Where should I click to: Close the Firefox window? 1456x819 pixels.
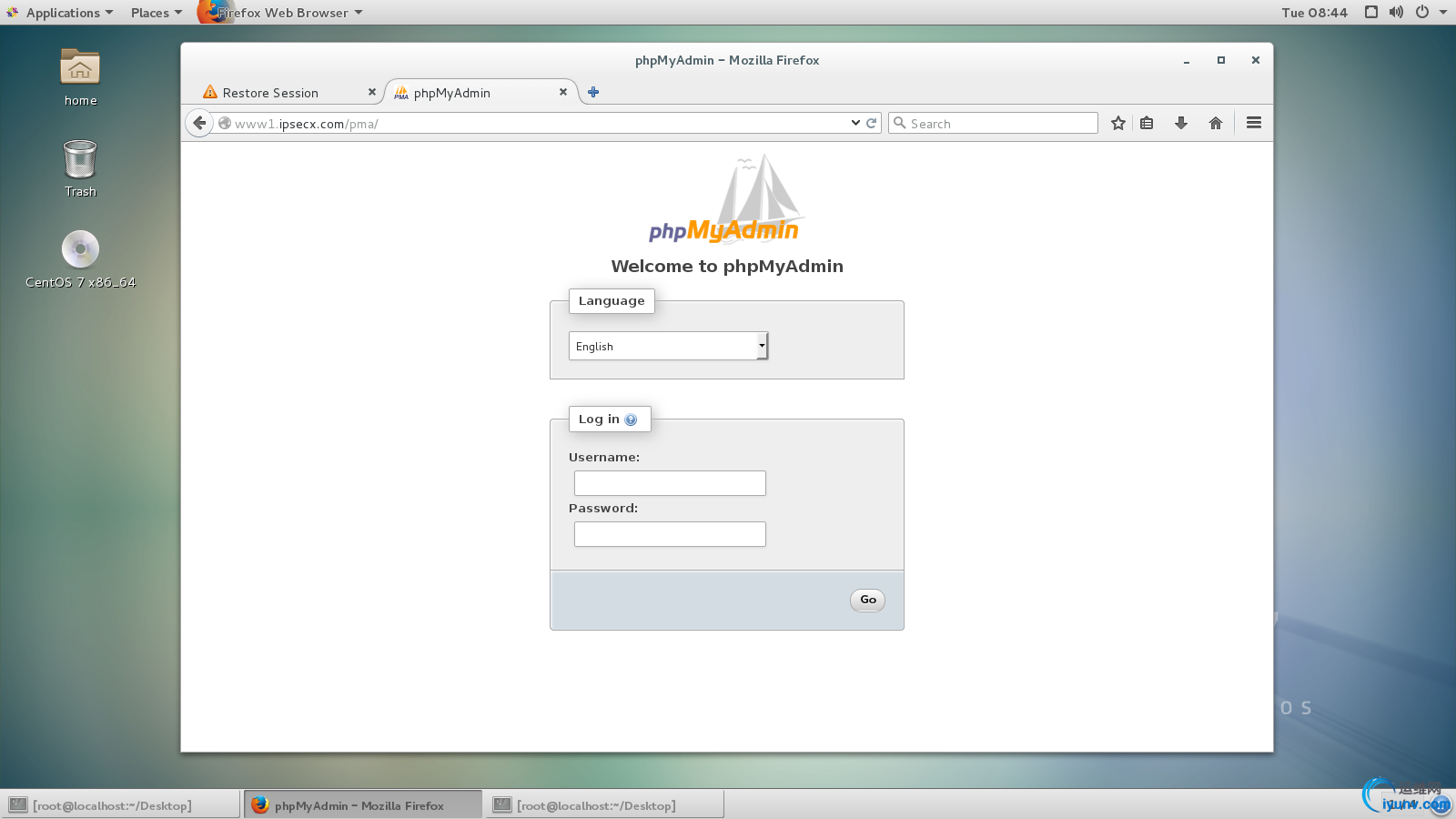pos(1256,60)
